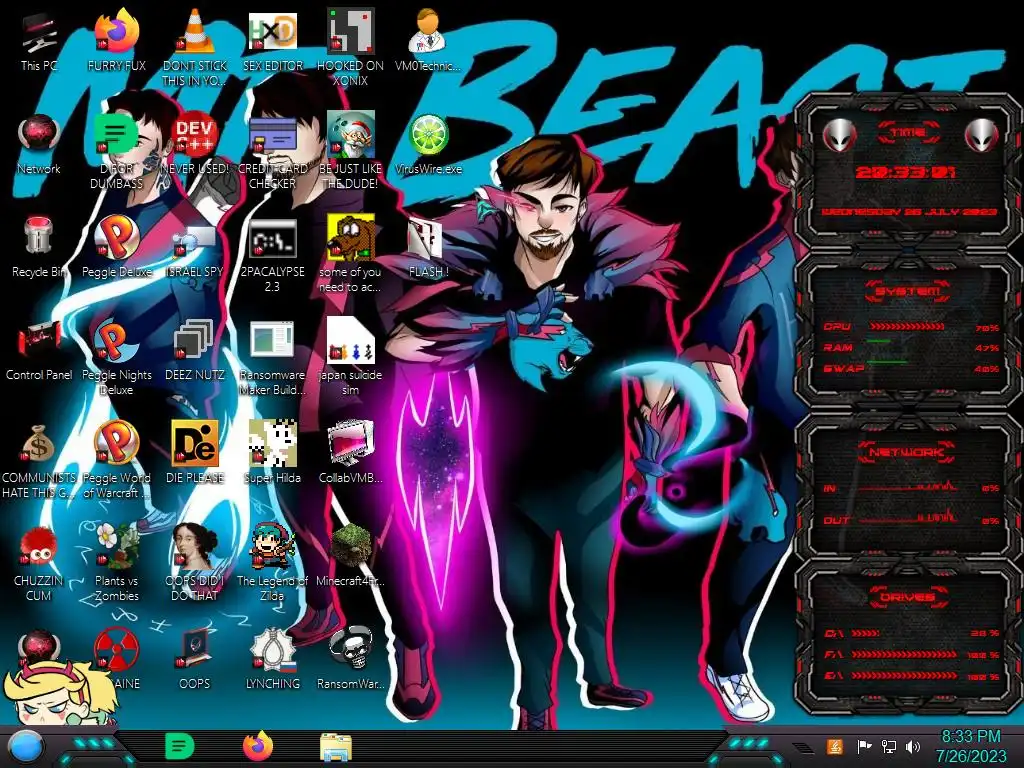Click the right alien head in the TIME widget

click(981, 136)
